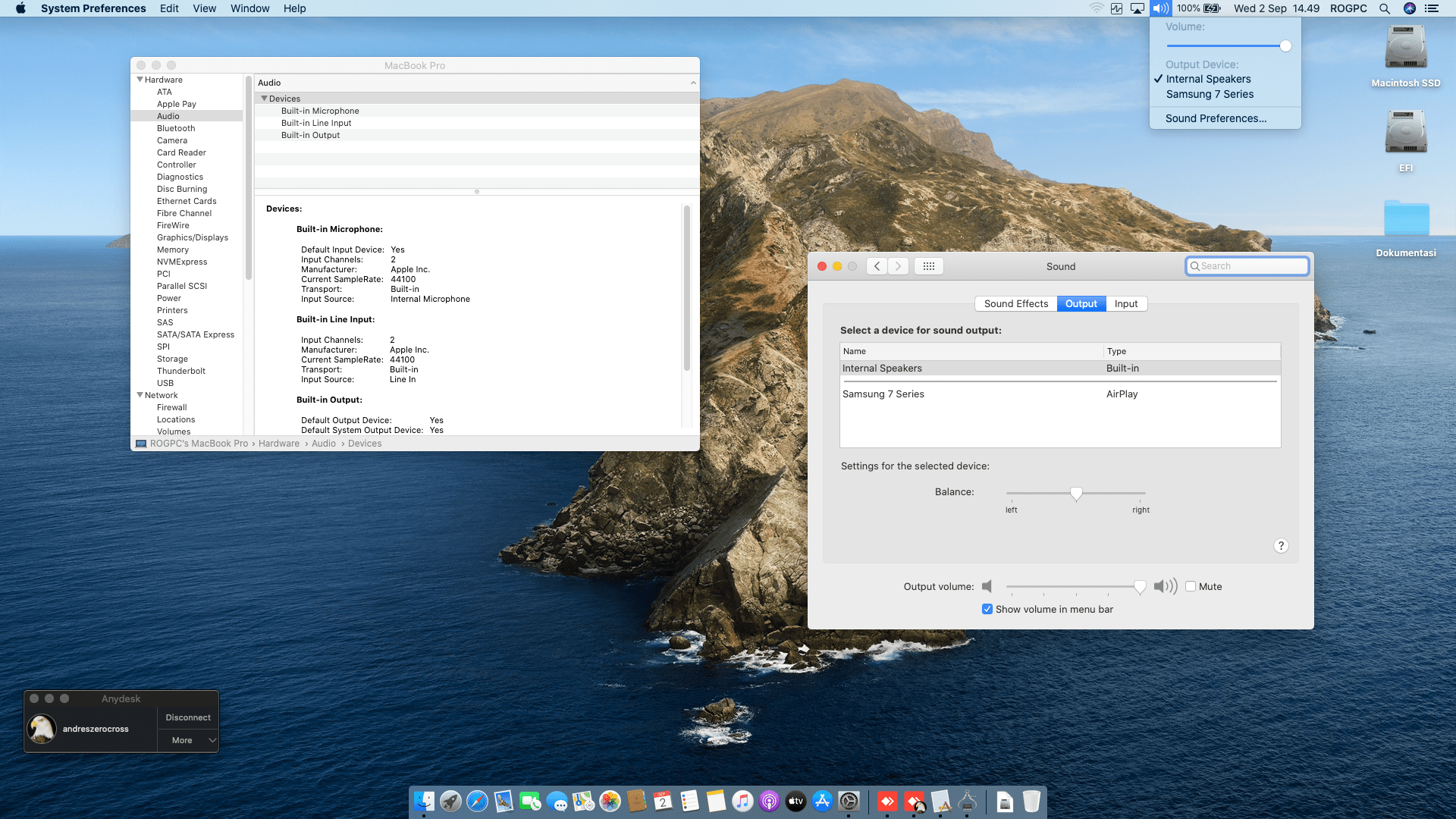Viewport: 1456px width, 819px height.
Task: Open Music from the Dock
Action: point(742,801)
